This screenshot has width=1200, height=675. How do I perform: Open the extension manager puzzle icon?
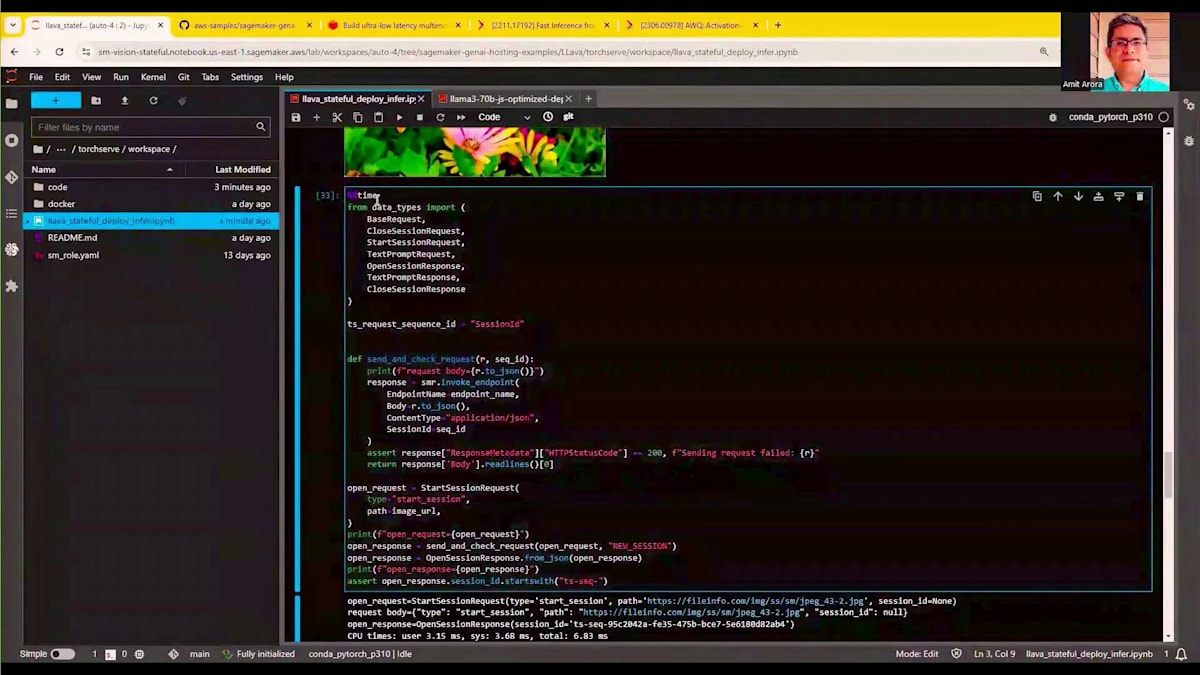pyautogui.click(x=12, y=286)
